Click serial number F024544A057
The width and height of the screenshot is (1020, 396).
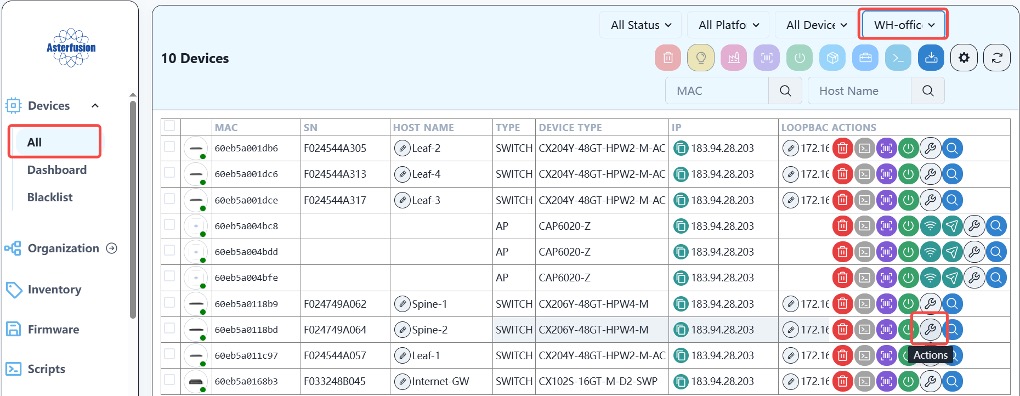tap(335, 356)
